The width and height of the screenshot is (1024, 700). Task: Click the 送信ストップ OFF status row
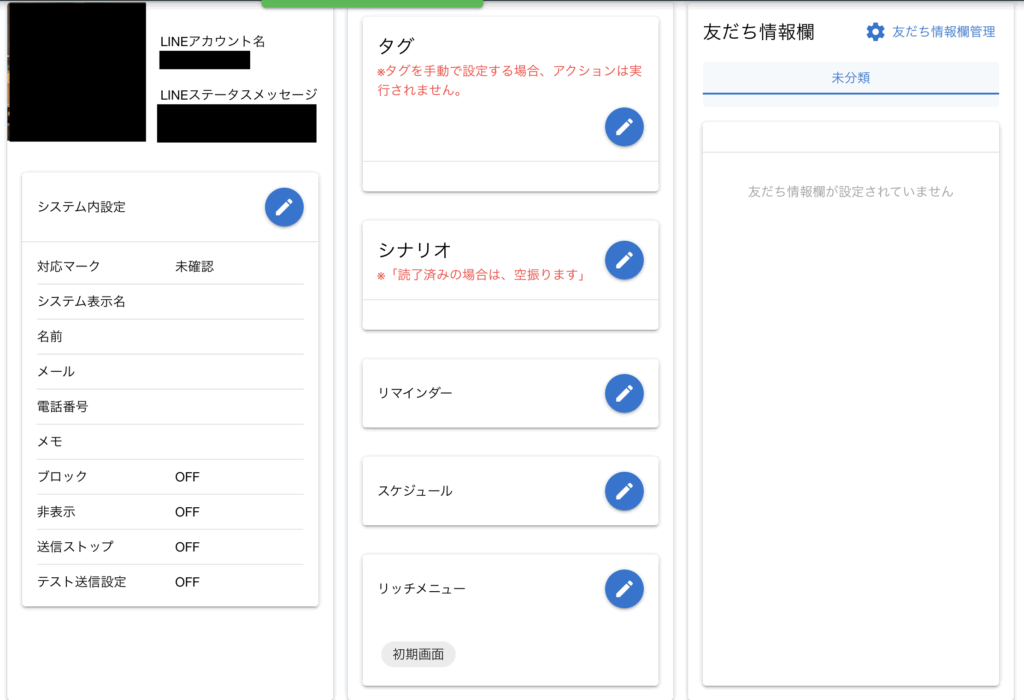point(170,547)
